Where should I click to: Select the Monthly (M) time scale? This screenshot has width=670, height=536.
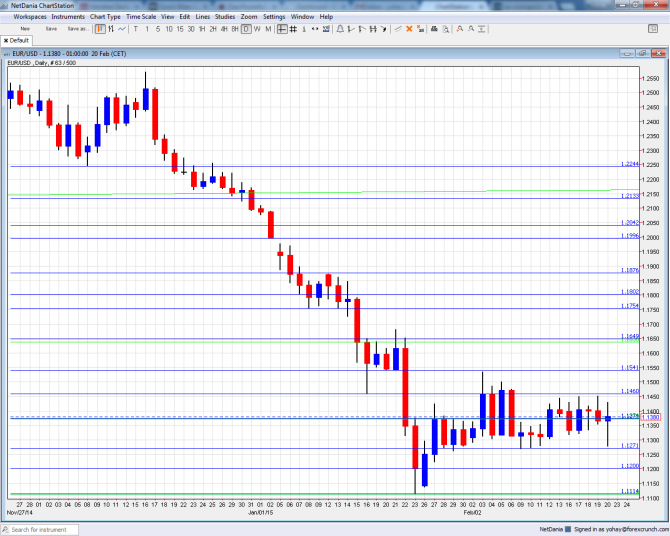268,29
